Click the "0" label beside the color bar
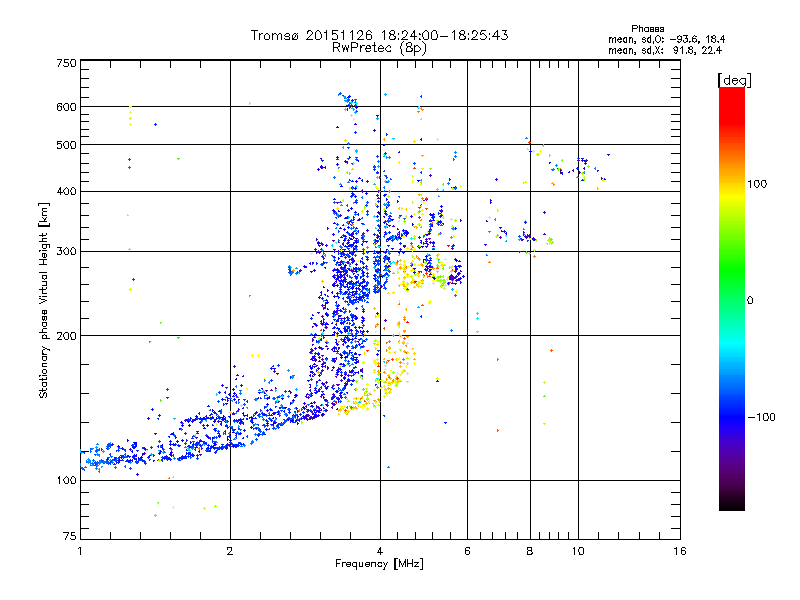 [x=750, y=301]
